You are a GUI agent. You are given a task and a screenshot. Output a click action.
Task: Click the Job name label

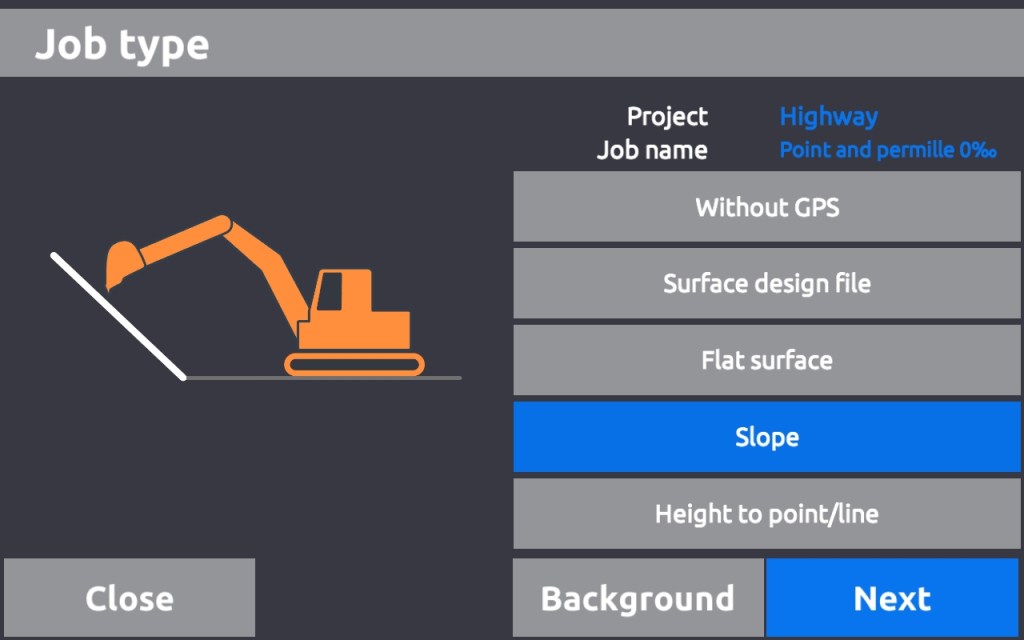pos(652,150)
